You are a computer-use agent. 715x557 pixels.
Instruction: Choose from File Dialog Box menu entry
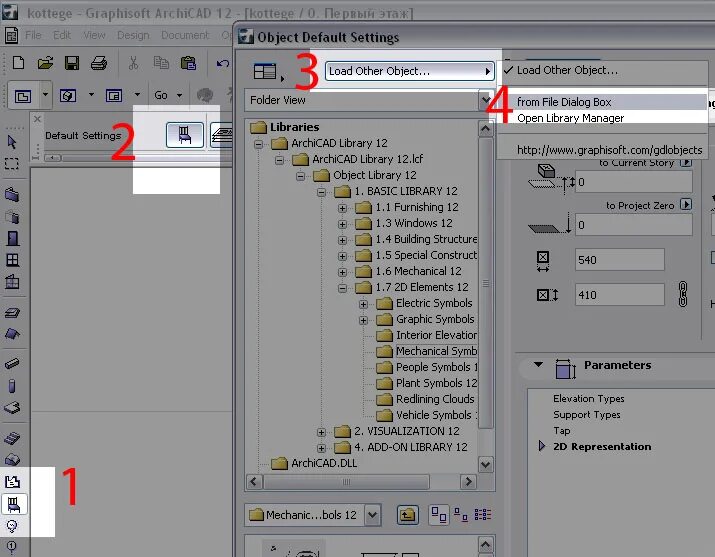pos(602,102)
